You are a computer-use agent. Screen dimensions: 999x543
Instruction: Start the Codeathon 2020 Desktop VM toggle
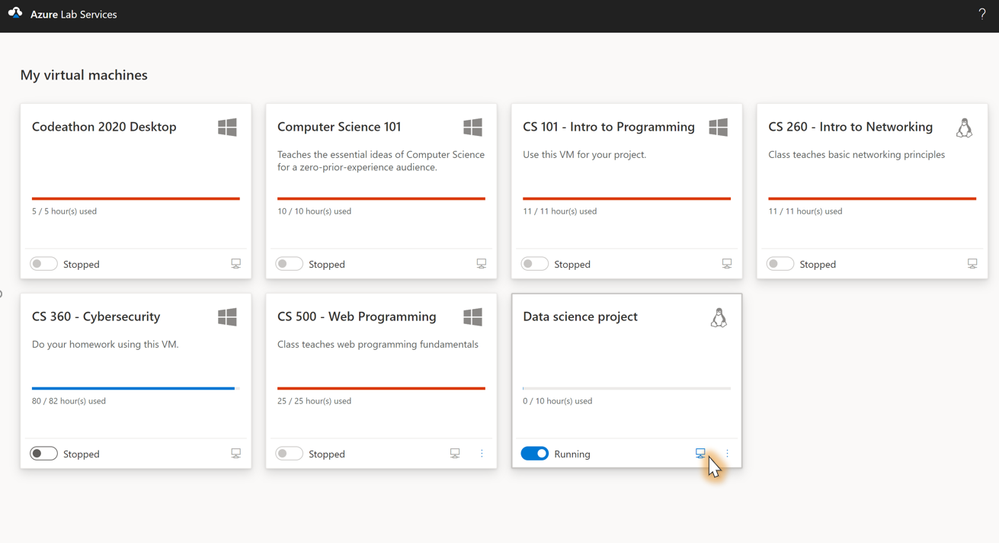pos(43,264)
